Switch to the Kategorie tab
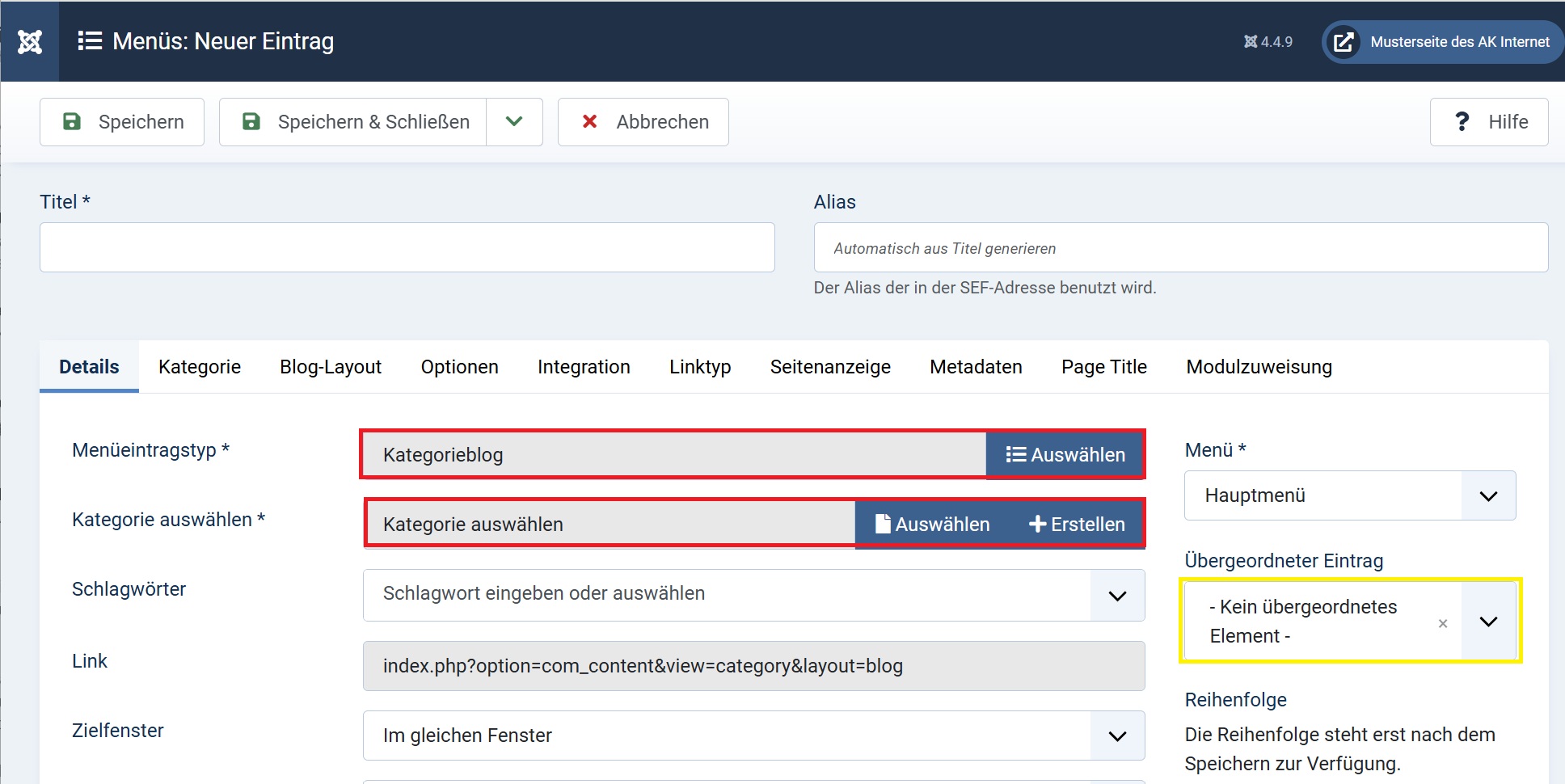This screenshot has width=1565, height=784. pyautogui.click(x=200, y=367)
